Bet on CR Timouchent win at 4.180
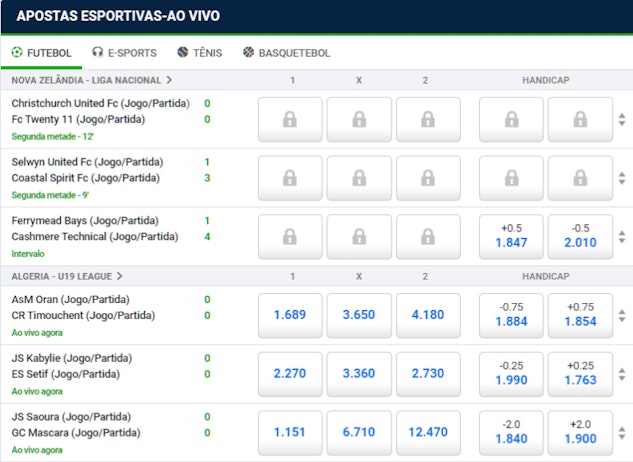 tap(428, 315)
